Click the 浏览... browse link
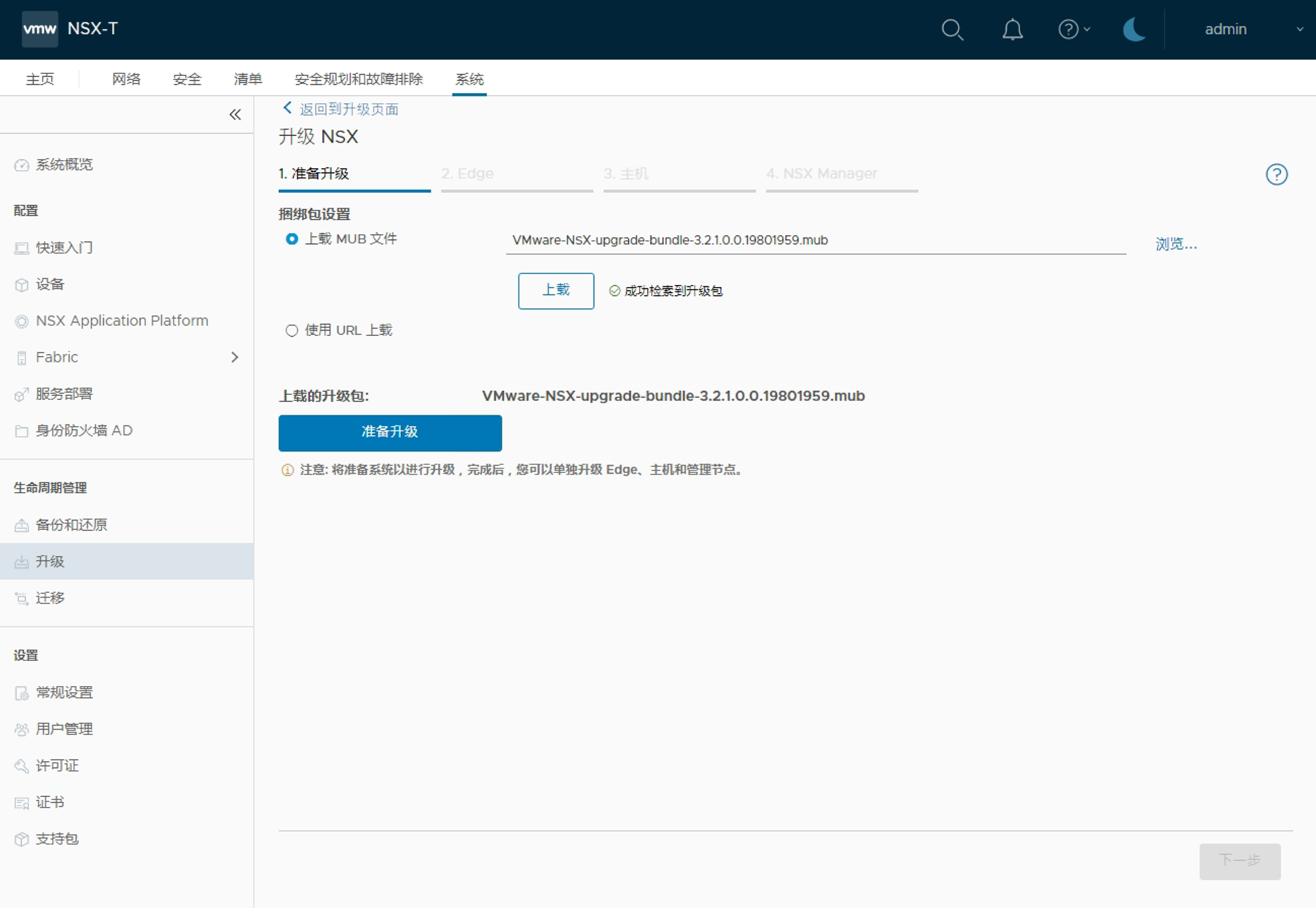The width and height of the screenshot is (1316, 908). pyautogui.click(x=1176, y=244)
